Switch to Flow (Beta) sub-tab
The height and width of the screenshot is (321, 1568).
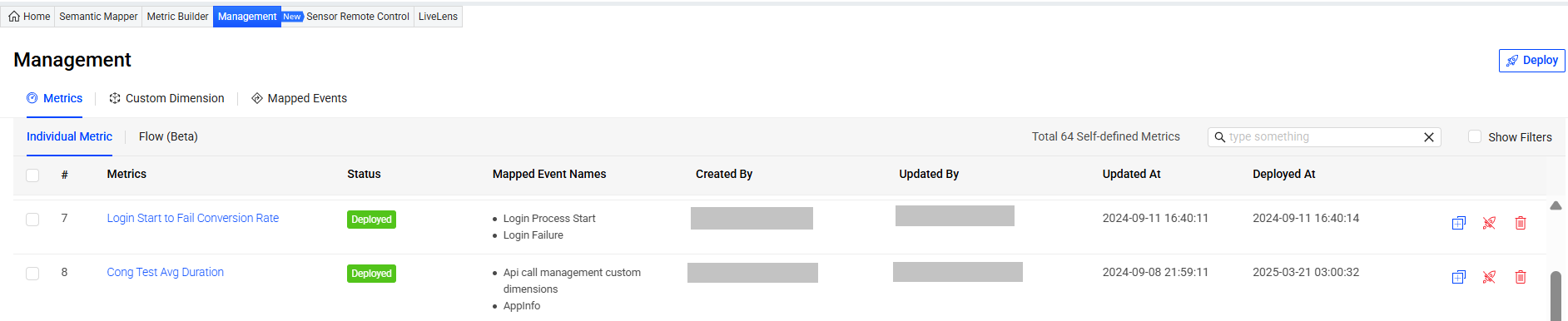click(x=168, y=136)
